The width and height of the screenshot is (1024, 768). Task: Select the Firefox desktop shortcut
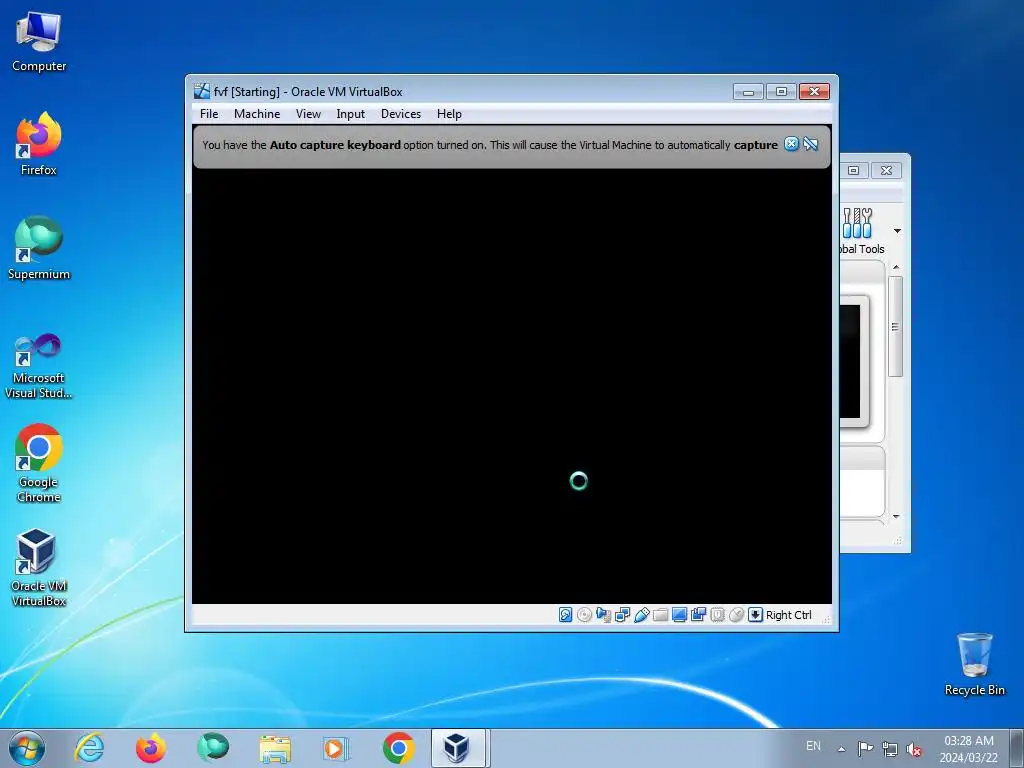[x=39, y=144]
